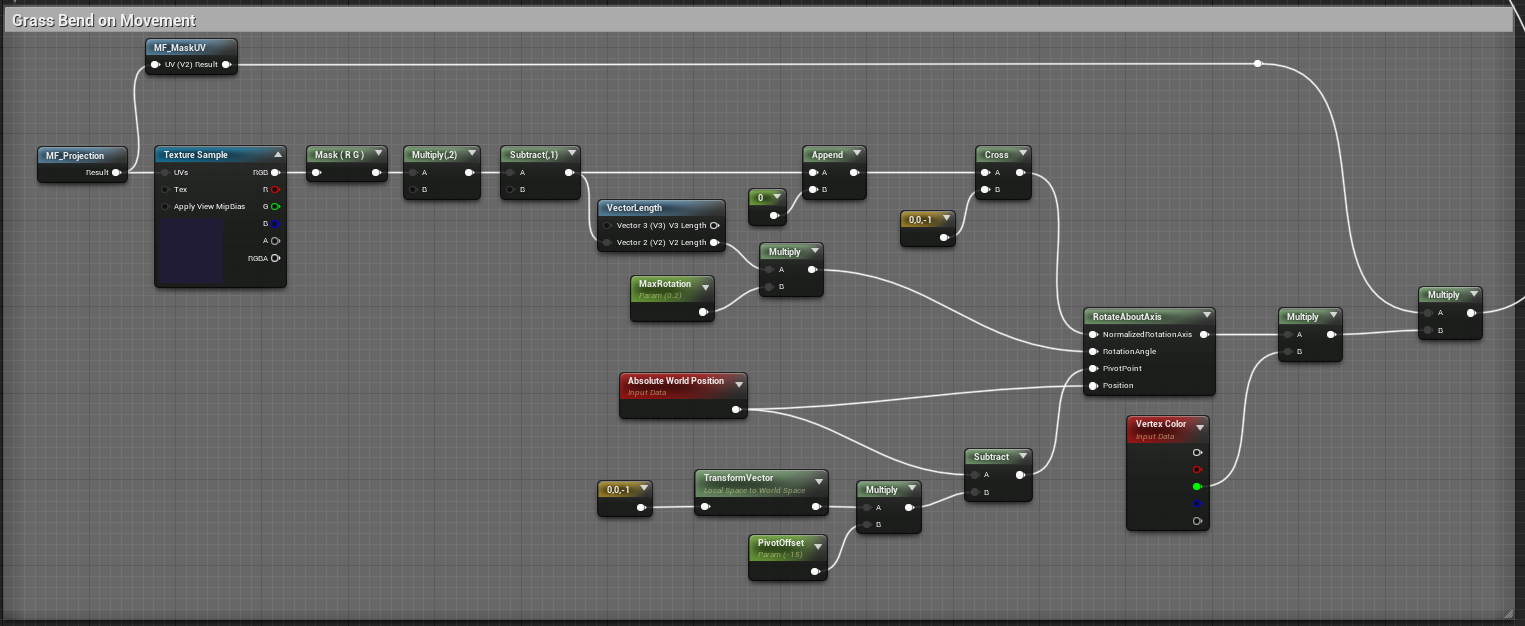Open the Vertex Color node dropdown arrow
This screenshot has height=626, width=1525.
[1199, 426]
